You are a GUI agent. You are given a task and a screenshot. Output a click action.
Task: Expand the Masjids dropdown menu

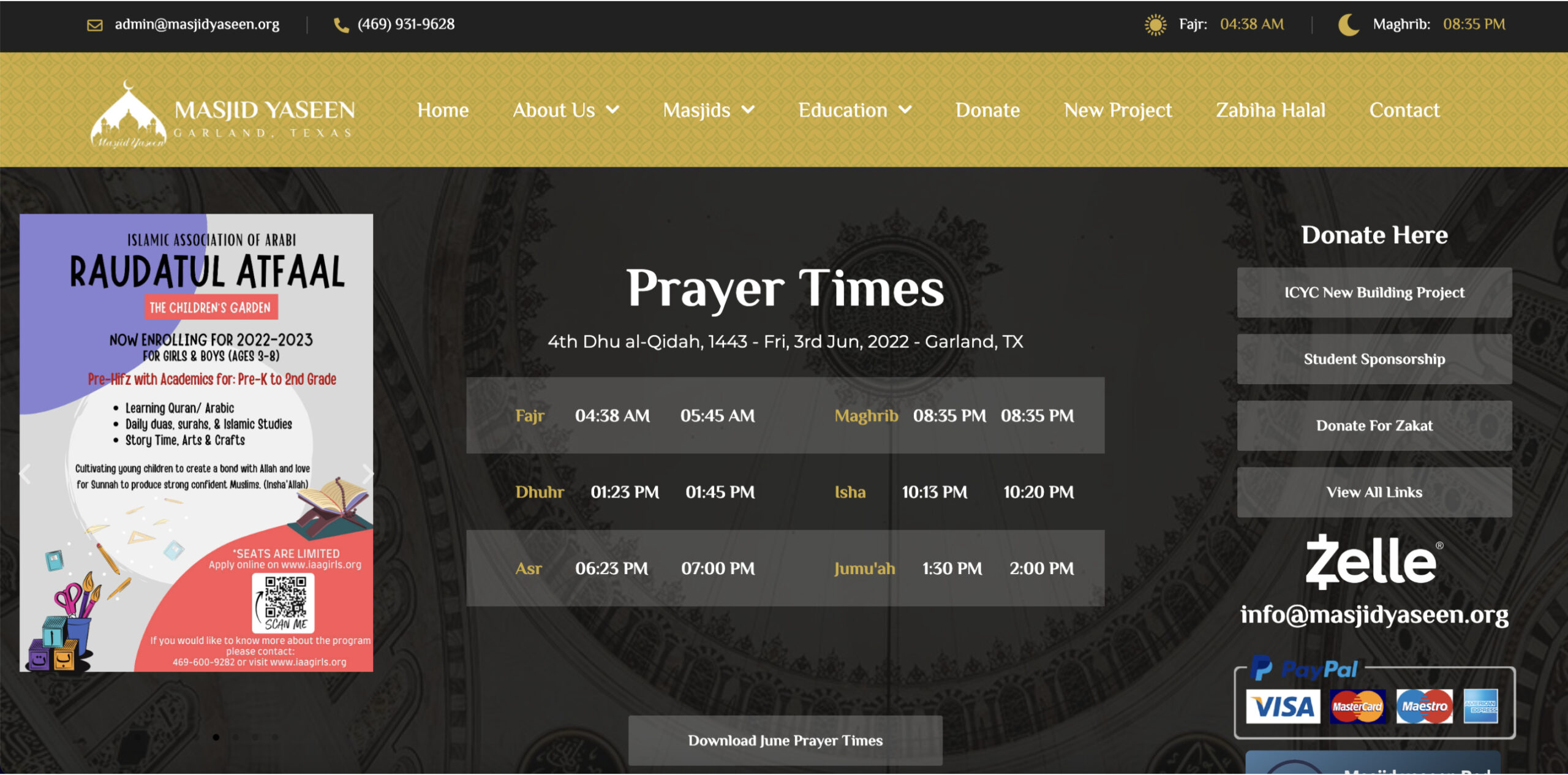(708, 110)
